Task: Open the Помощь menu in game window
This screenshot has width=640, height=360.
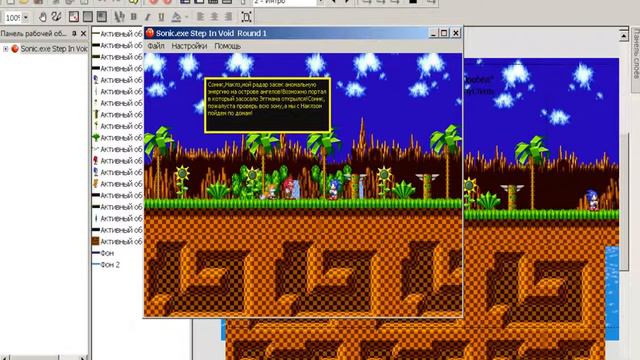Action: (x=227, y=46)
